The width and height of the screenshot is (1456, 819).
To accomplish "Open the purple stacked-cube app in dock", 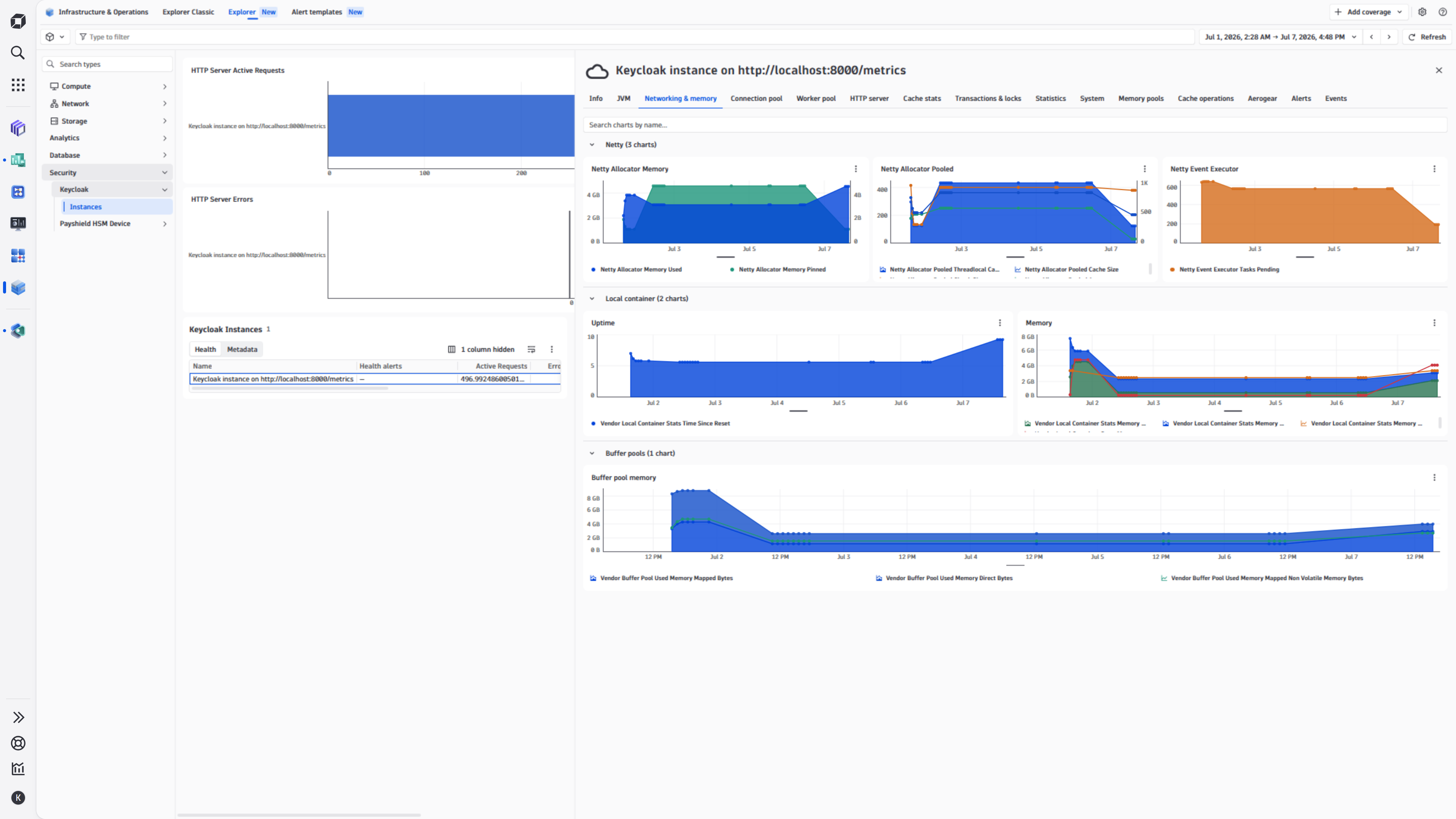I will [x=18, y=128].
